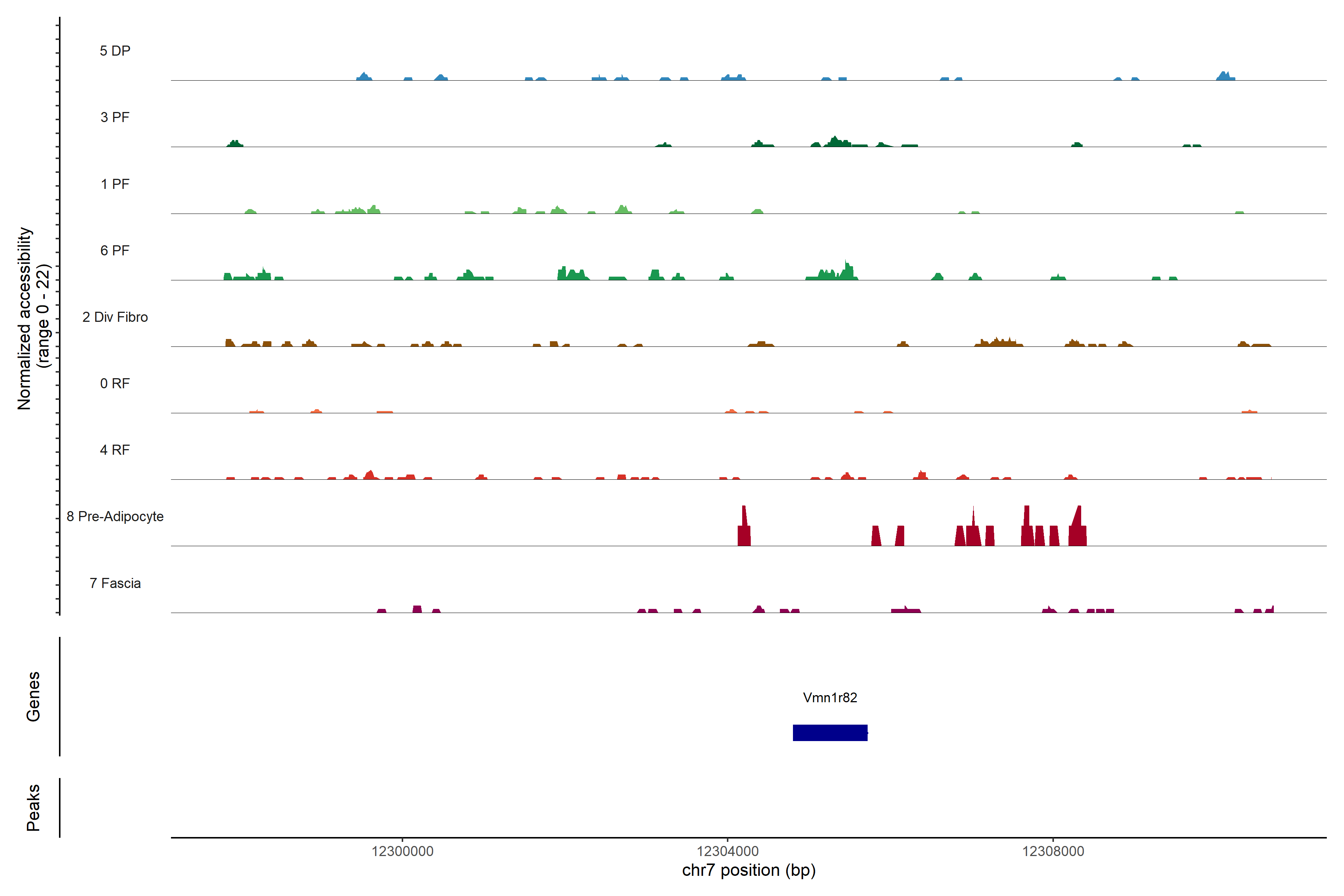
Task: Click the Genes panel label
Action: point(33,697)
